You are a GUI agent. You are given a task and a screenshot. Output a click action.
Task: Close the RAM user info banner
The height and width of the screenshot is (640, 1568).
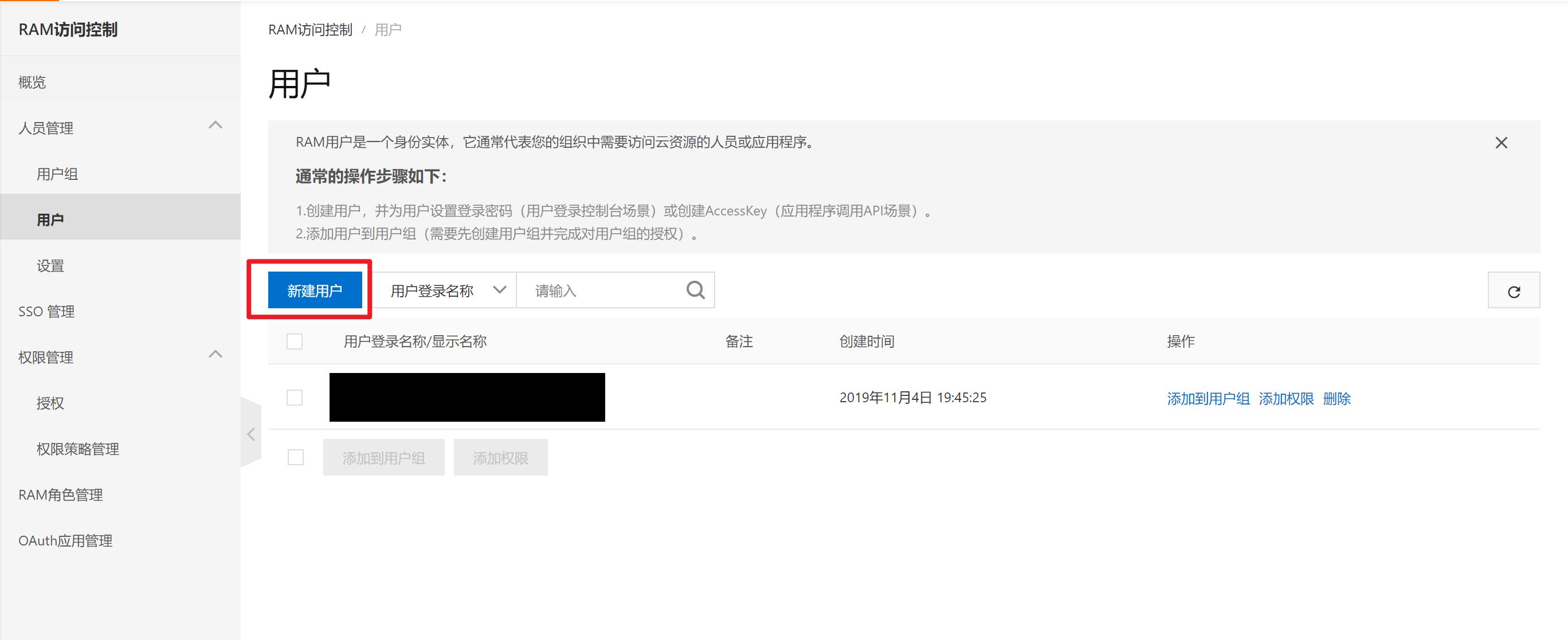point(1501,143)
